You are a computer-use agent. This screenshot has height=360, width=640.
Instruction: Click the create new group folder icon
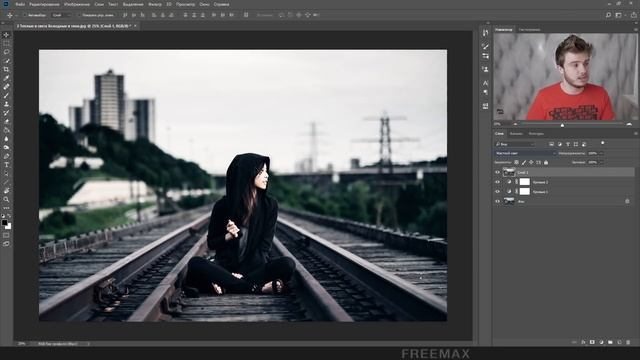click(610, 342)
